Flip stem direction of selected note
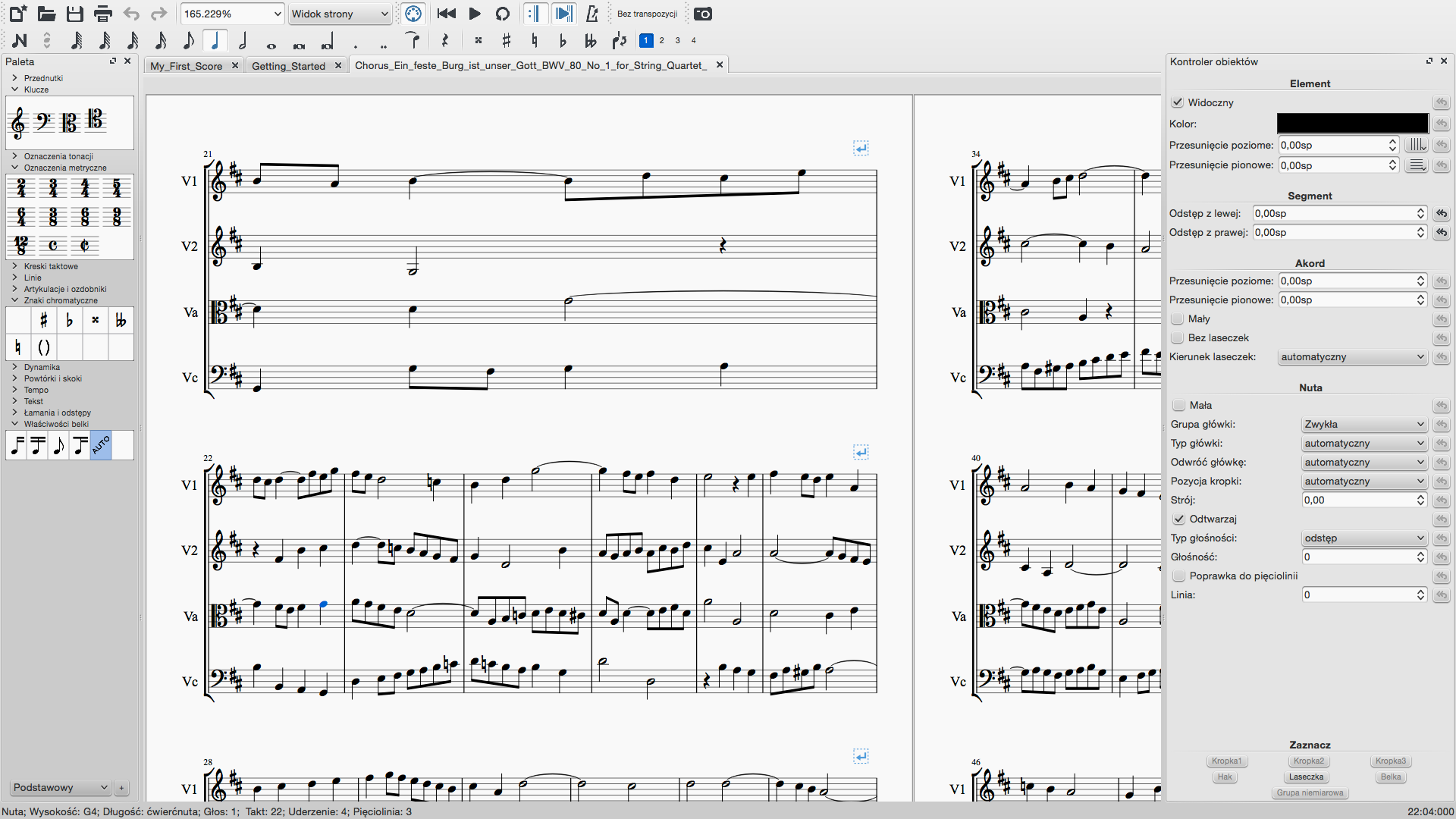The image size is (1456, 819). tap(620, 41)
